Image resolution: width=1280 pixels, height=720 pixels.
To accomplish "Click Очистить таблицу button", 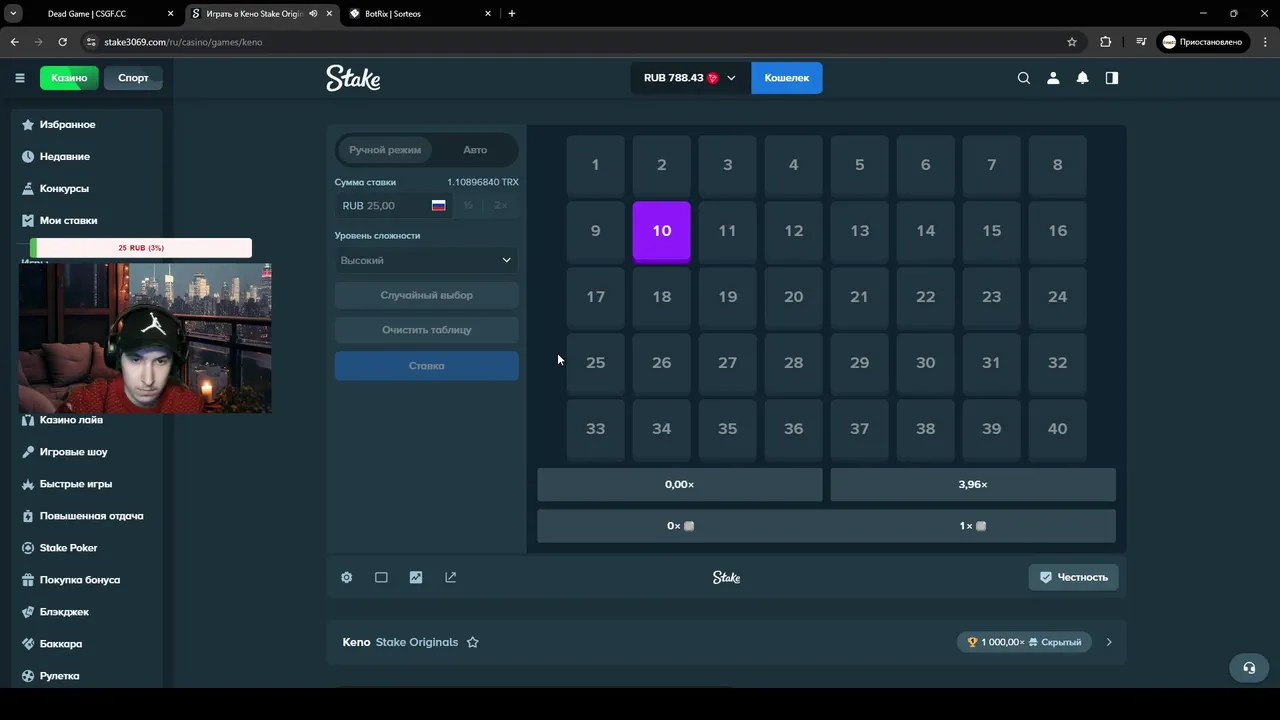I will pyautogui.click(x=427, y=330).
